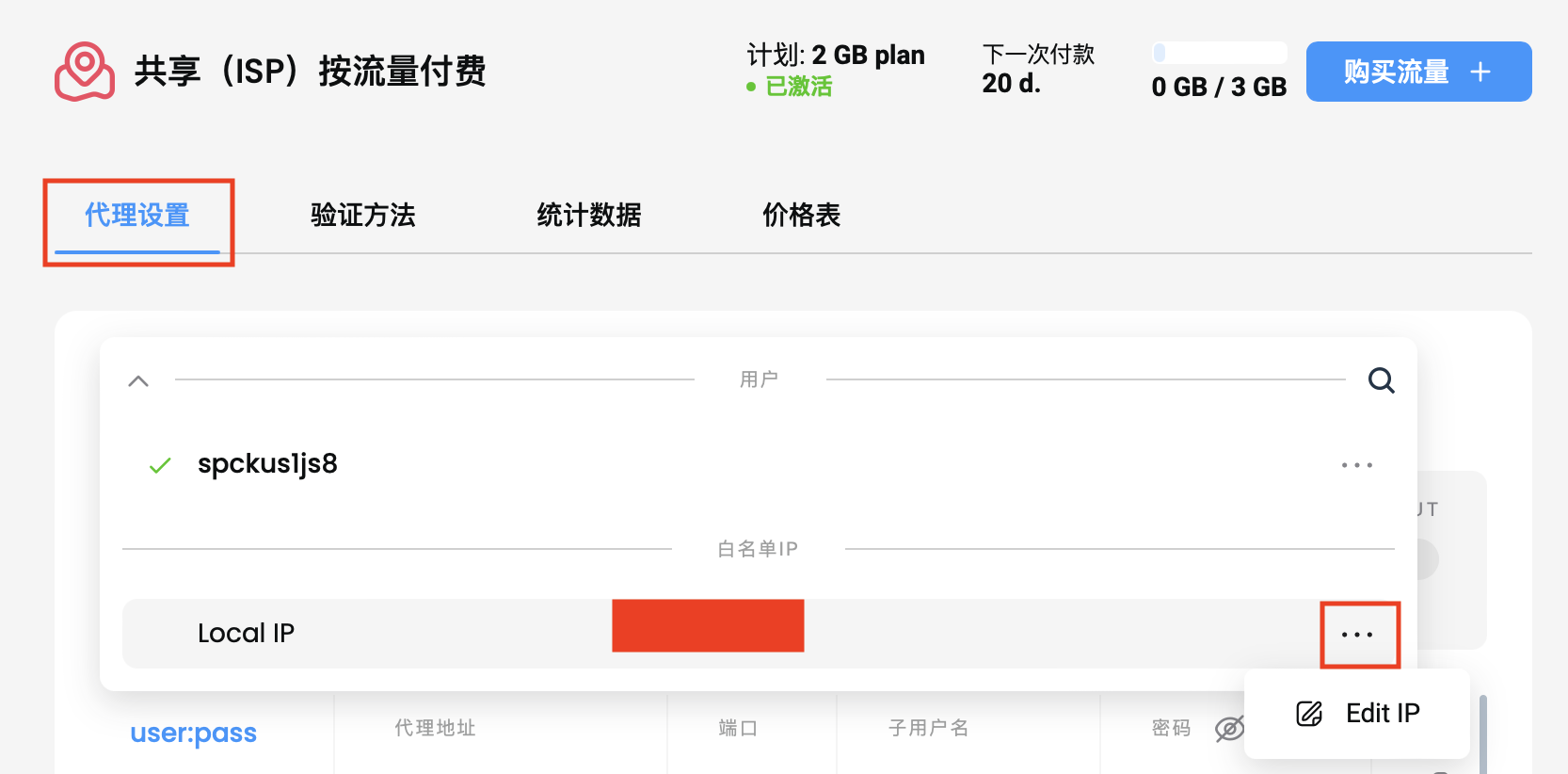Click the 端口 column header
This screenshot has height=774, width=1568.
(738, 728)
